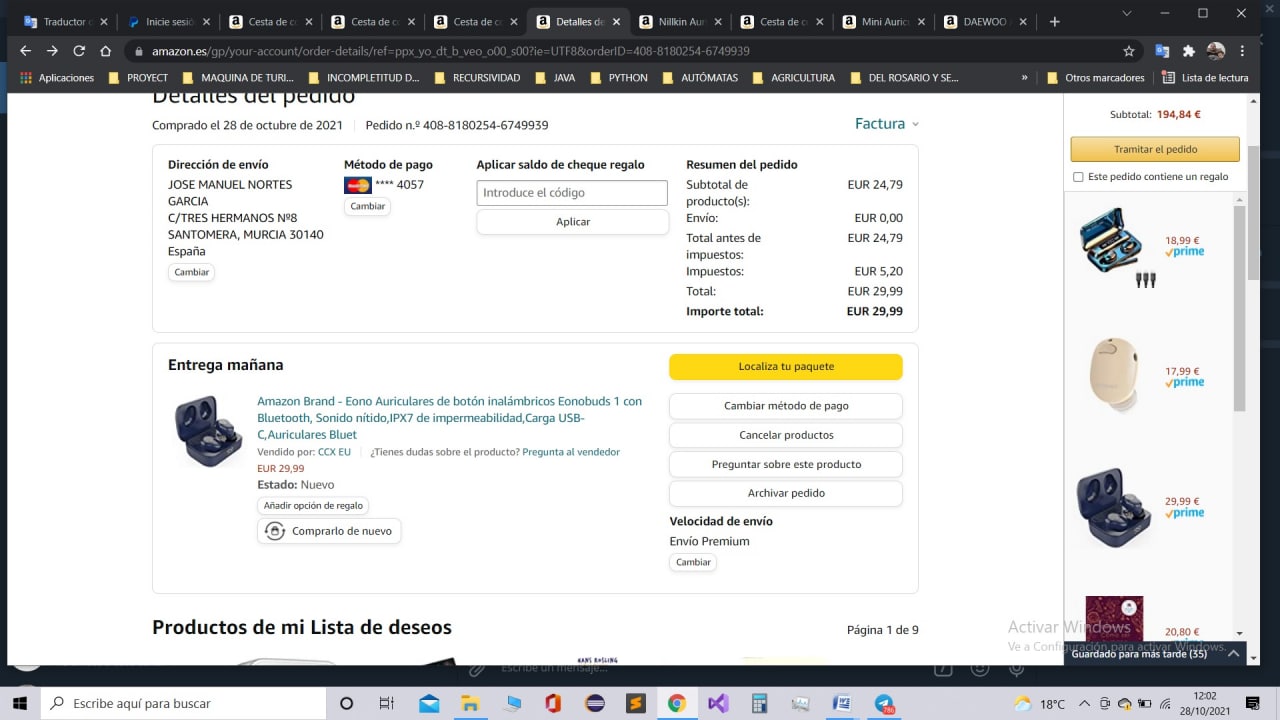Open the Calculator from the Windows taskbar

click(x=759, y=703)
